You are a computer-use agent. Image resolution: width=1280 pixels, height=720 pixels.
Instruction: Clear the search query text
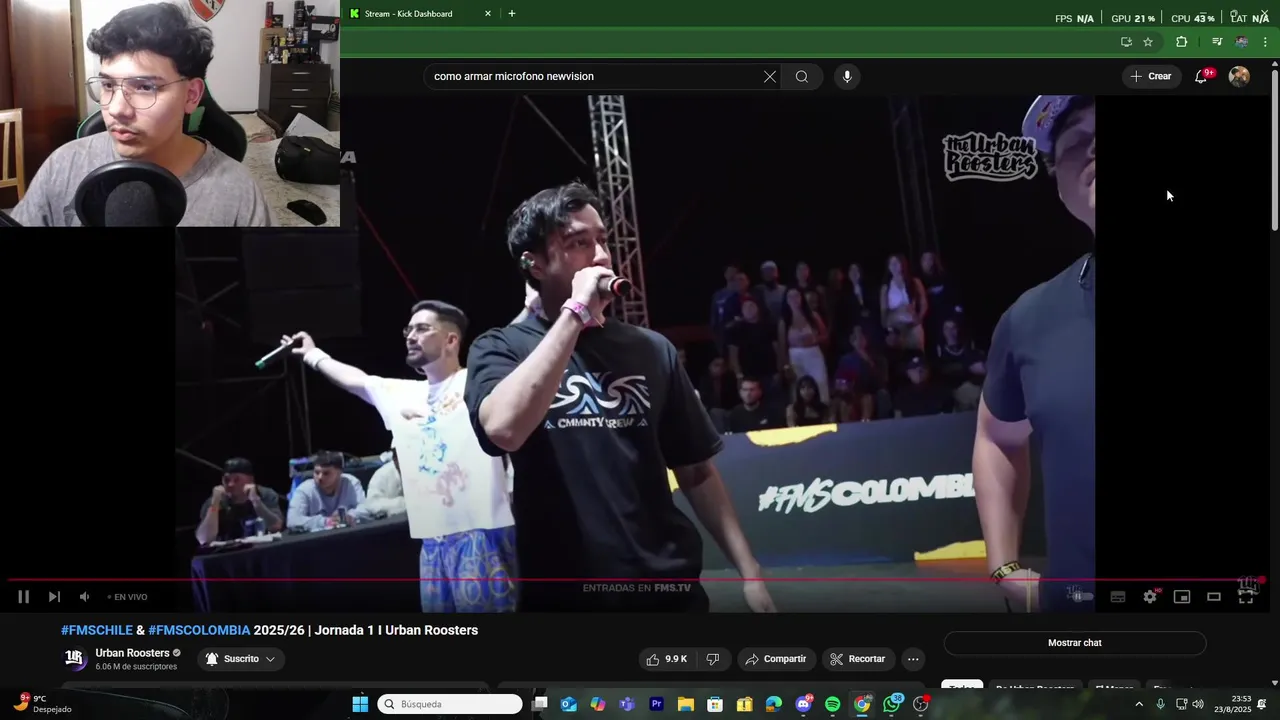(x=770, y=77)
